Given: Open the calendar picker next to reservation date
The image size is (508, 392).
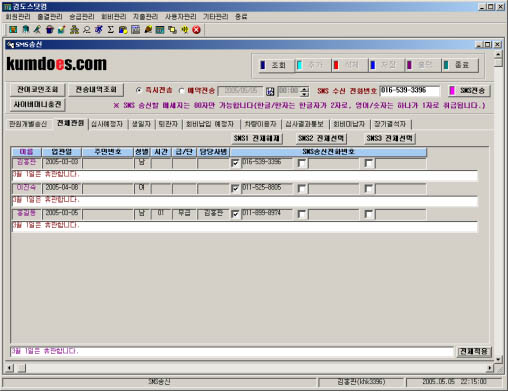Looking at the screenshot, I should tap(270, 91).
